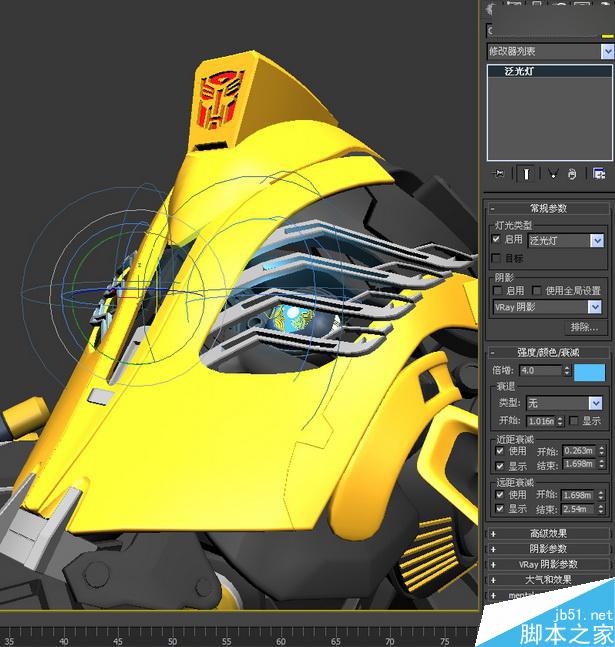The height and width of the screenshot is (647, 615).
Task: Click Remove Modifier icon under the stack
Action: [x=572, y=175]
